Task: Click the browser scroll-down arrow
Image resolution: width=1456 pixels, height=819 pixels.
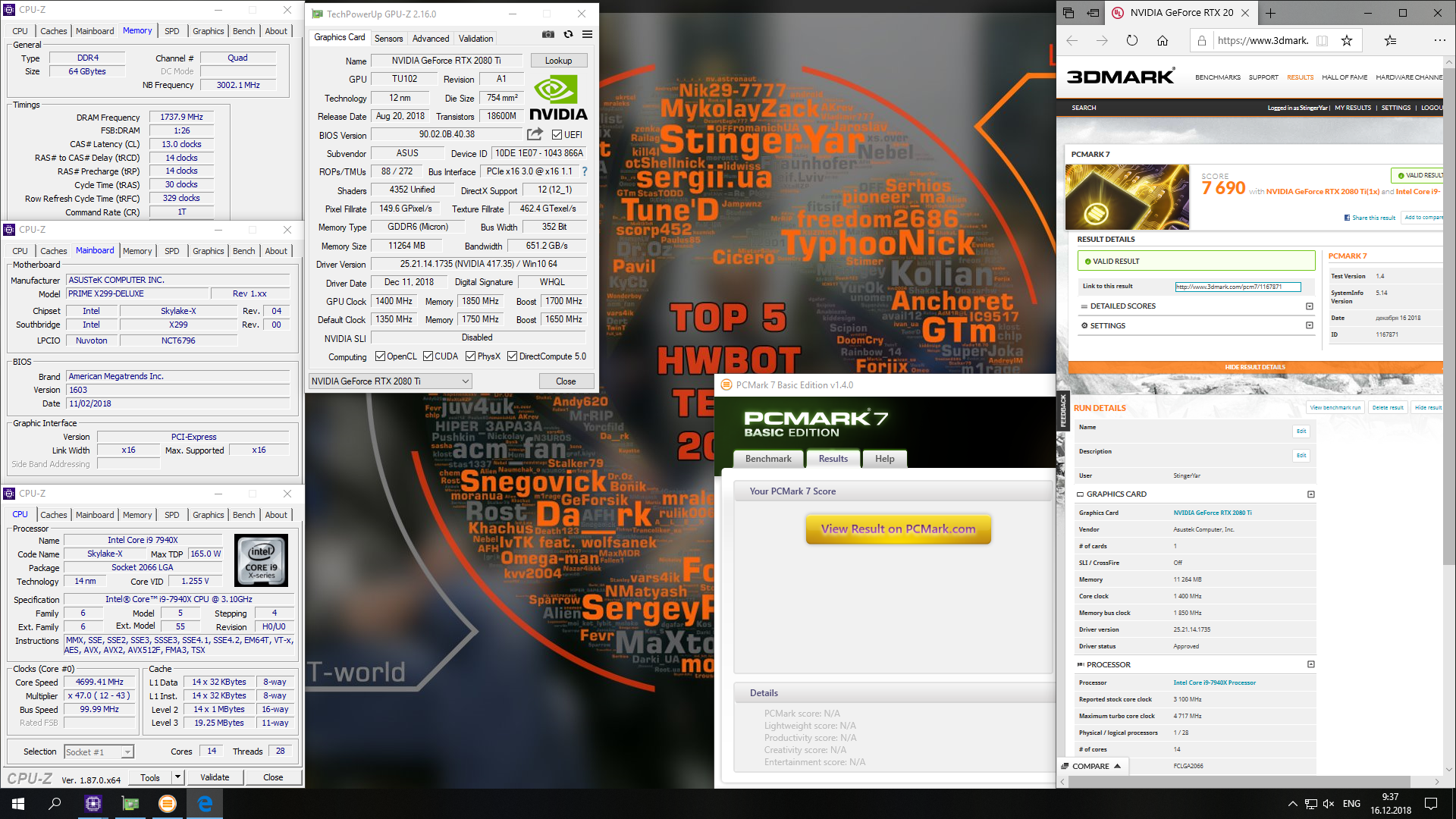Action: point(1449,770)
